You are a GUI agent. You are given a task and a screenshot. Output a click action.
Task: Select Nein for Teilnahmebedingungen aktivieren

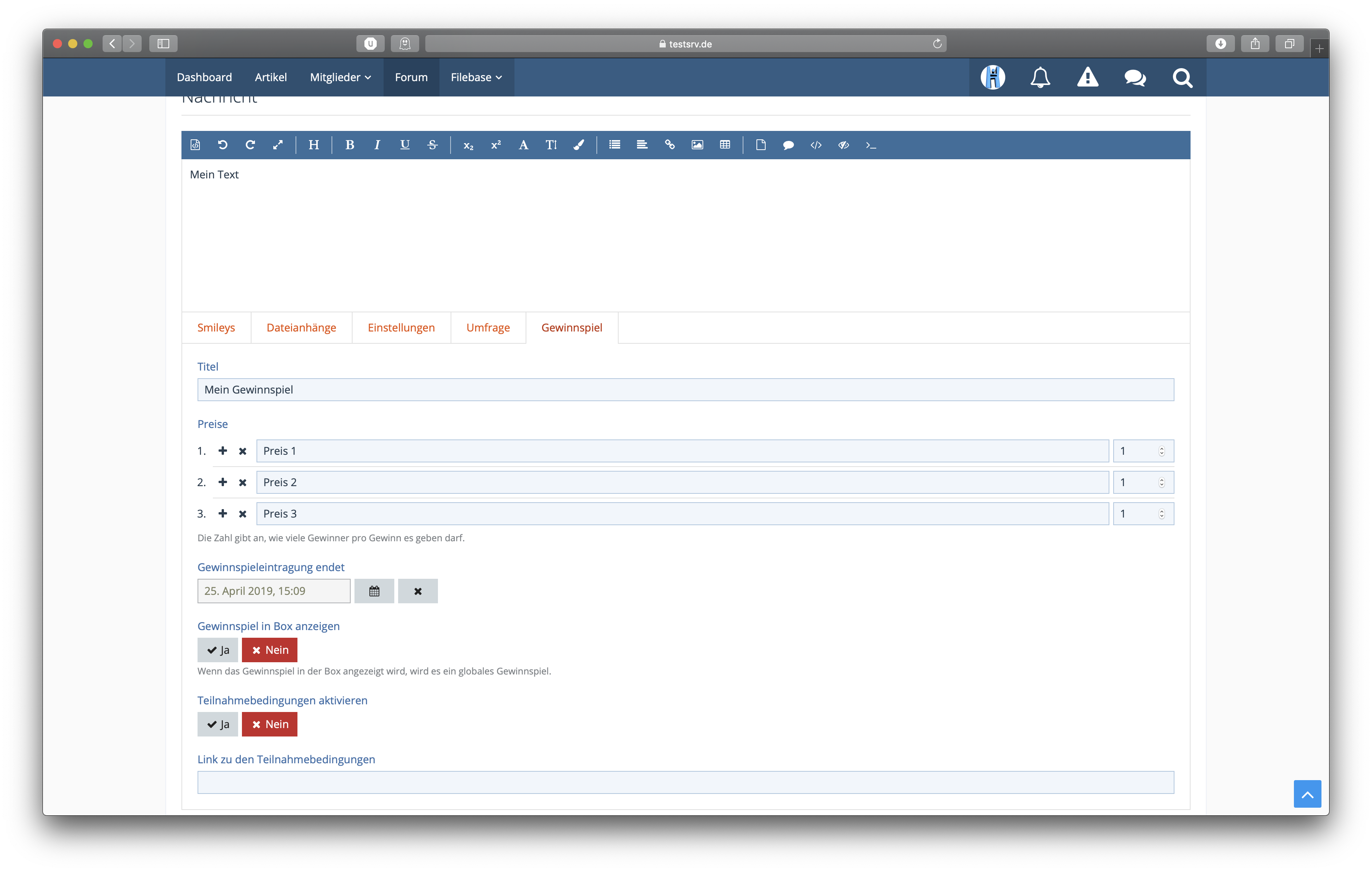click(x=269, y=724)
